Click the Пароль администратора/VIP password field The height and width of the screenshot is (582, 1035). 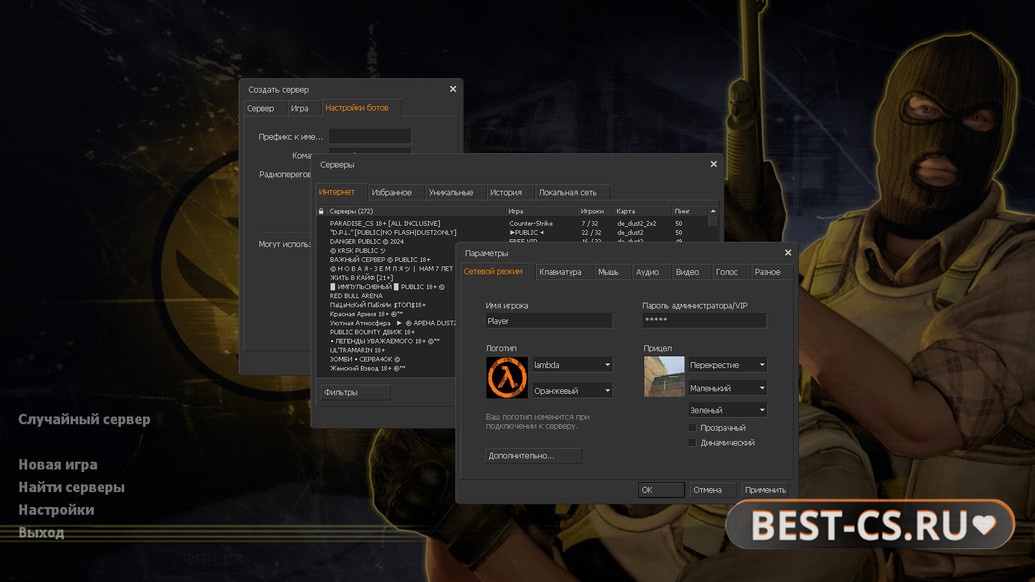tap(704, 321)
